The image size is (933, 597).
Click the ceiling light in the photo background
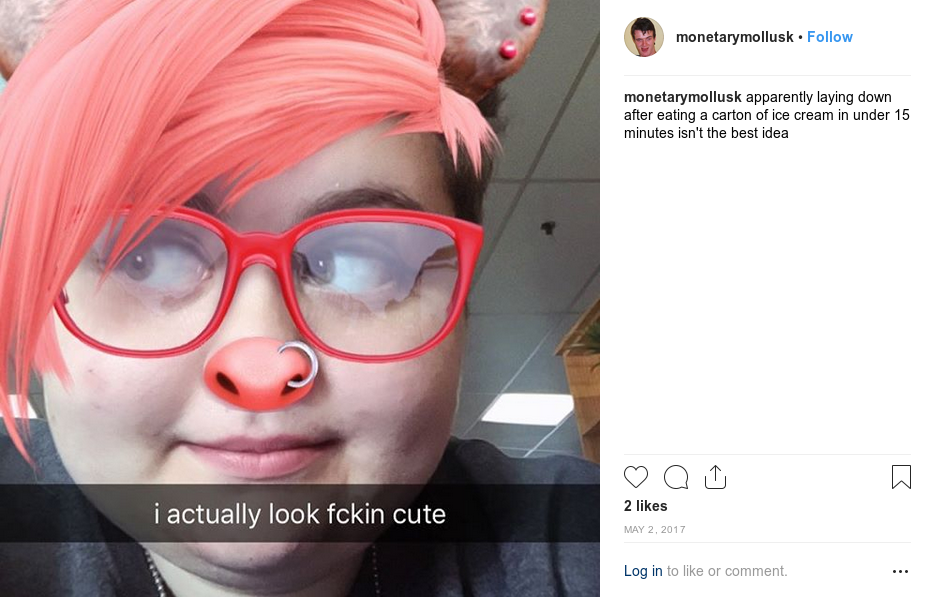[527, 409]
